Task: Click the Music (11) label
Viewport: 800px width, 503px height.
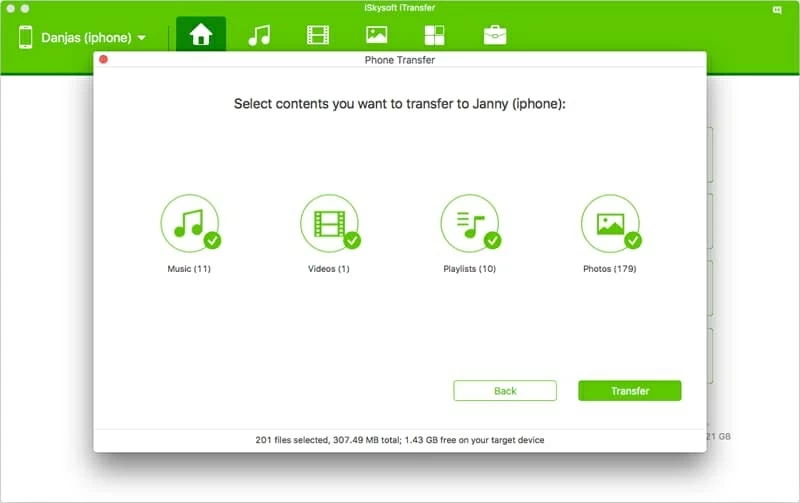Action: [189, 269]
